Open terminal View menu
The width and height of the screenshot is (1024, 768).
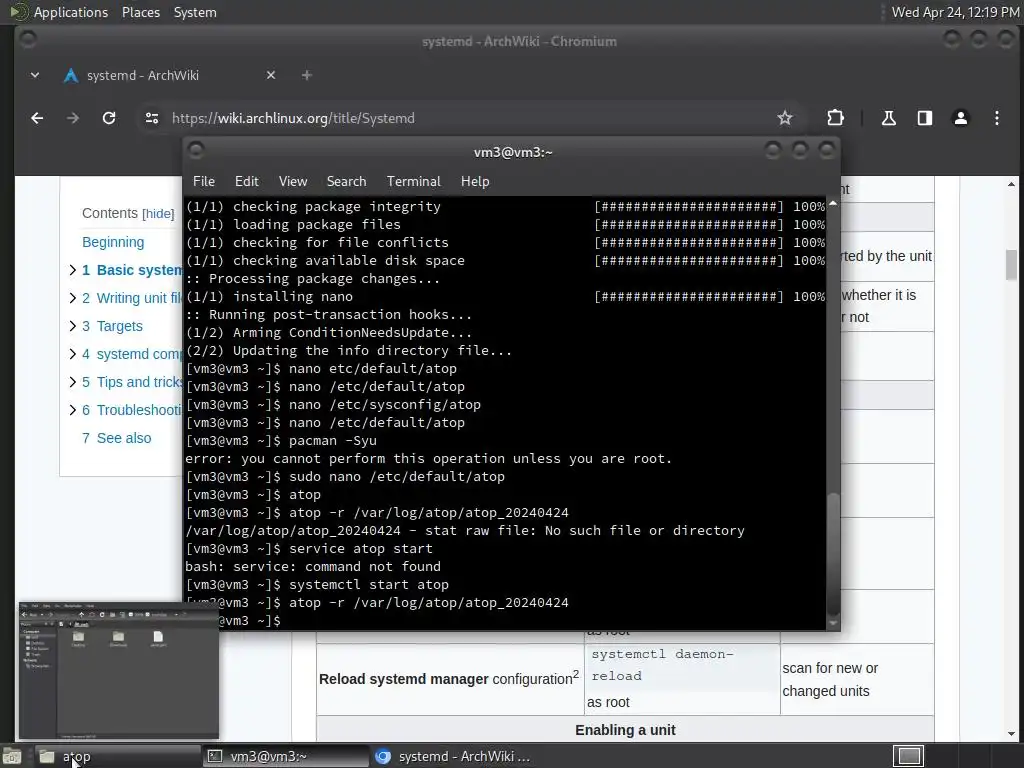[x=293, y=182]
